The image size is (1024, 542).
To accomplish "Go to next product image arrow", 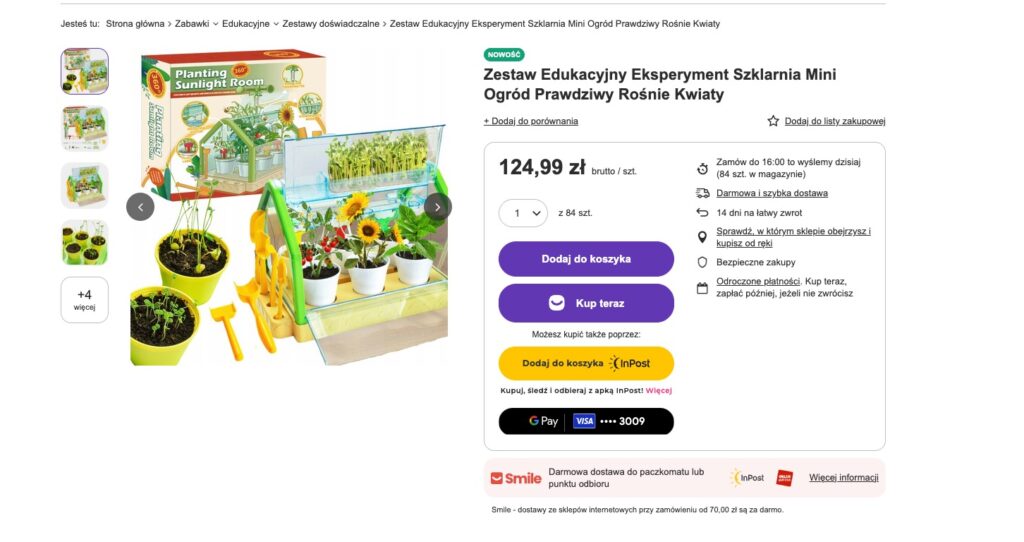I will coord(438,207).
